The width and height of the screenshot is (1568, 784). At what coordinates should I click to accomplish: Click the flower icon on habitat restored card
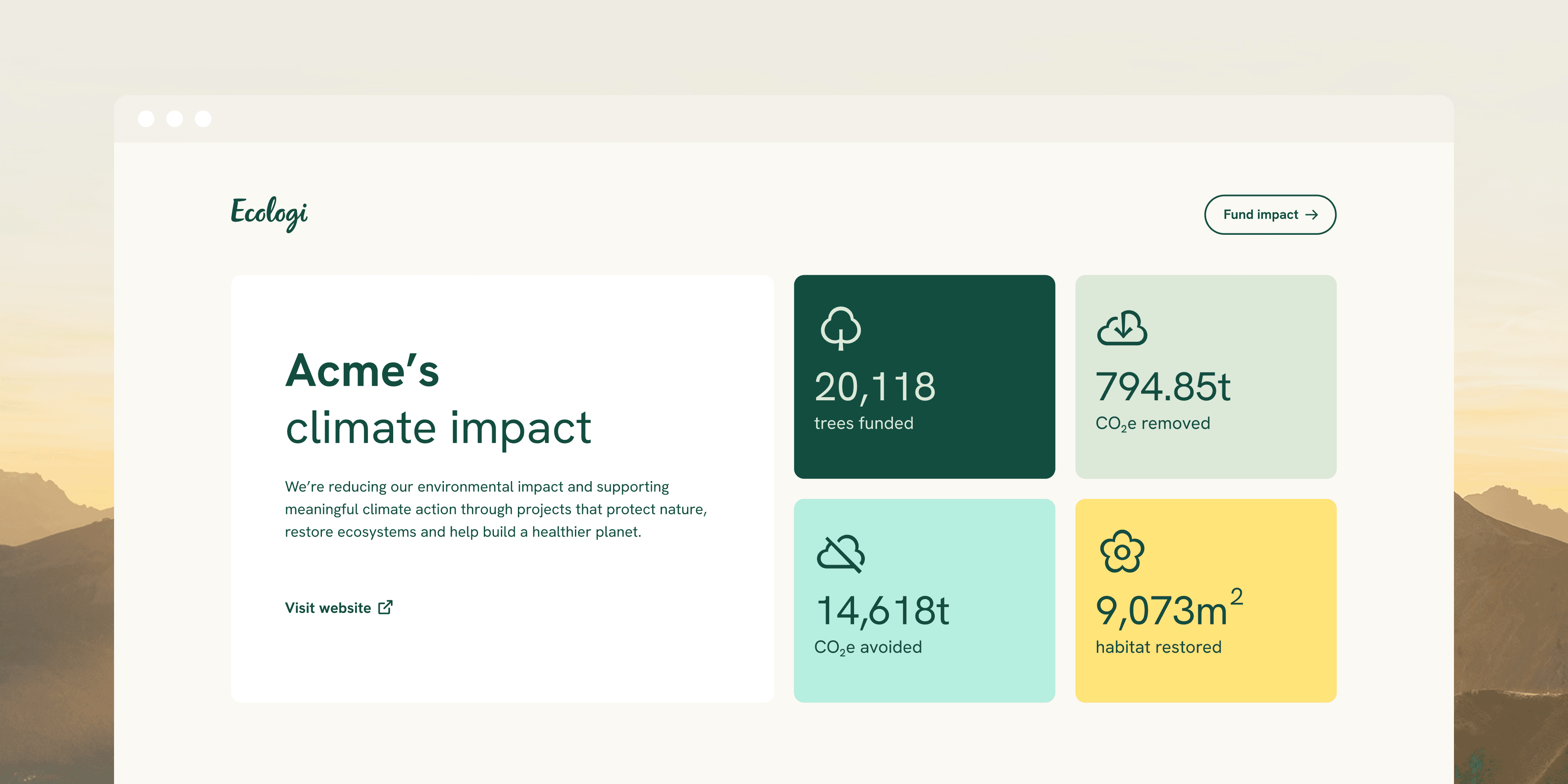point(1122,552)
